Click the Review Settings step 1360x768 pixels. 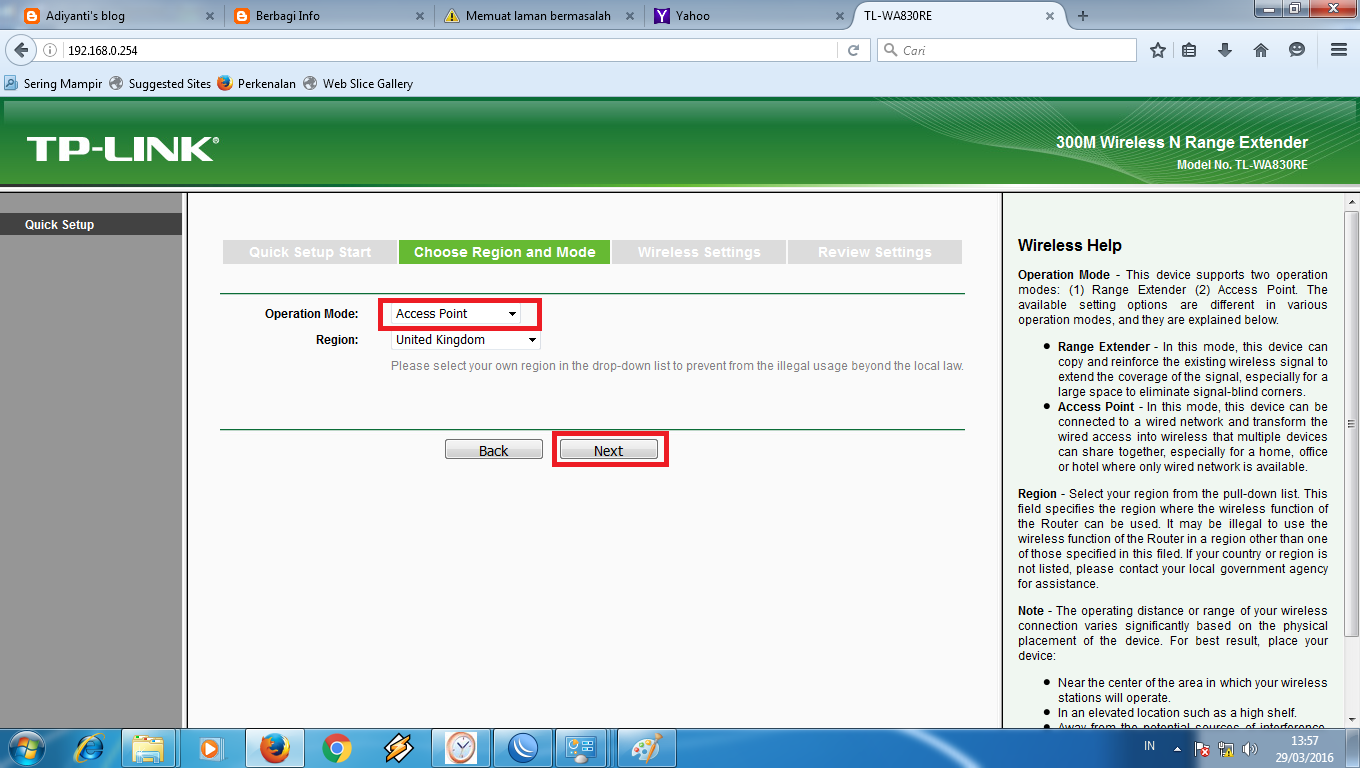pyautogui.click(x=875, y=252)
